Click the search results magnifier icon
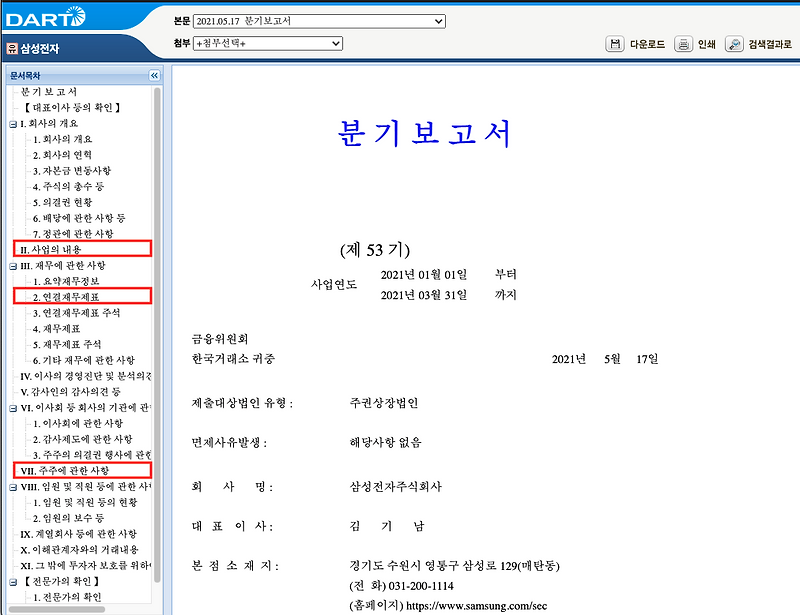Screen dimensions: 800x615 point(734,44)
